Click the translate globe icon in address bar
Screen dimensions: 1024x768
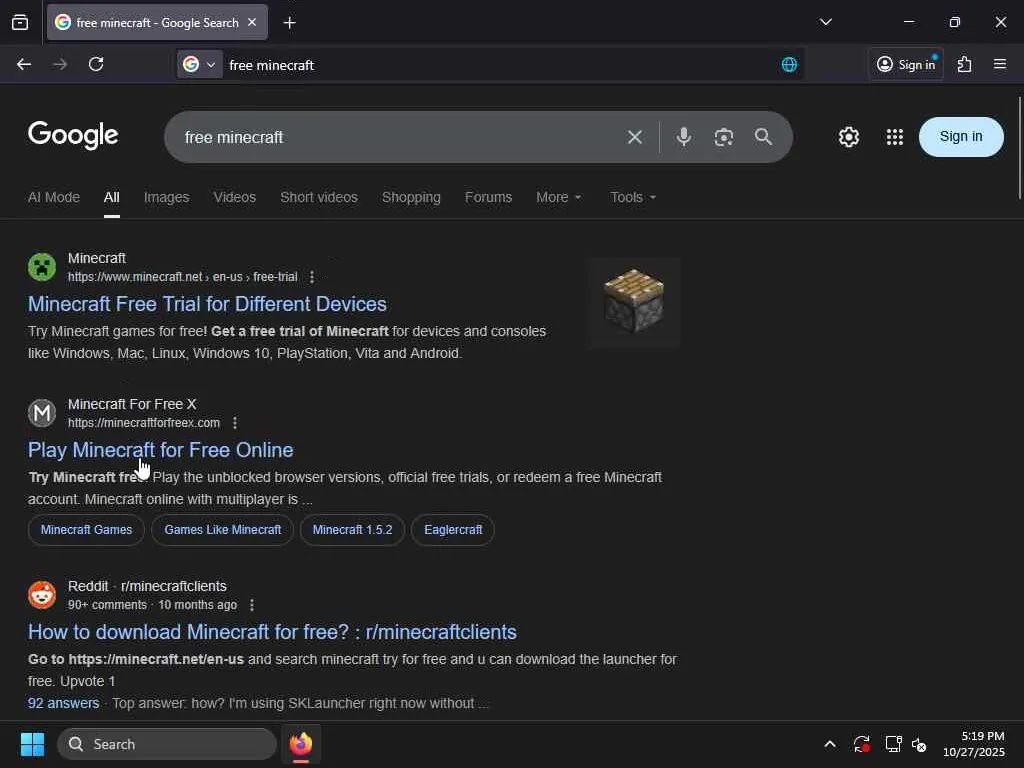pos(789,65)
